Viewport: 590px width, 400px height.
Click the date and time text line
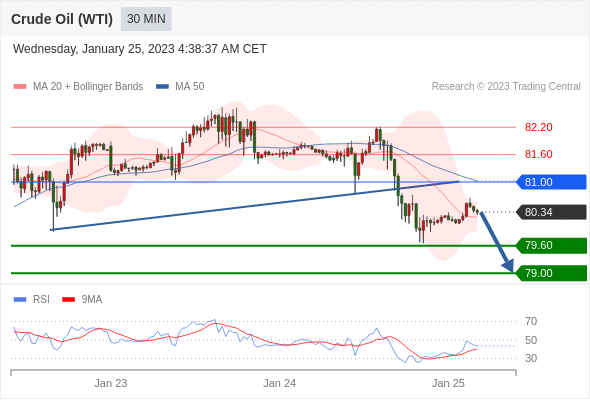coord(140,49)
